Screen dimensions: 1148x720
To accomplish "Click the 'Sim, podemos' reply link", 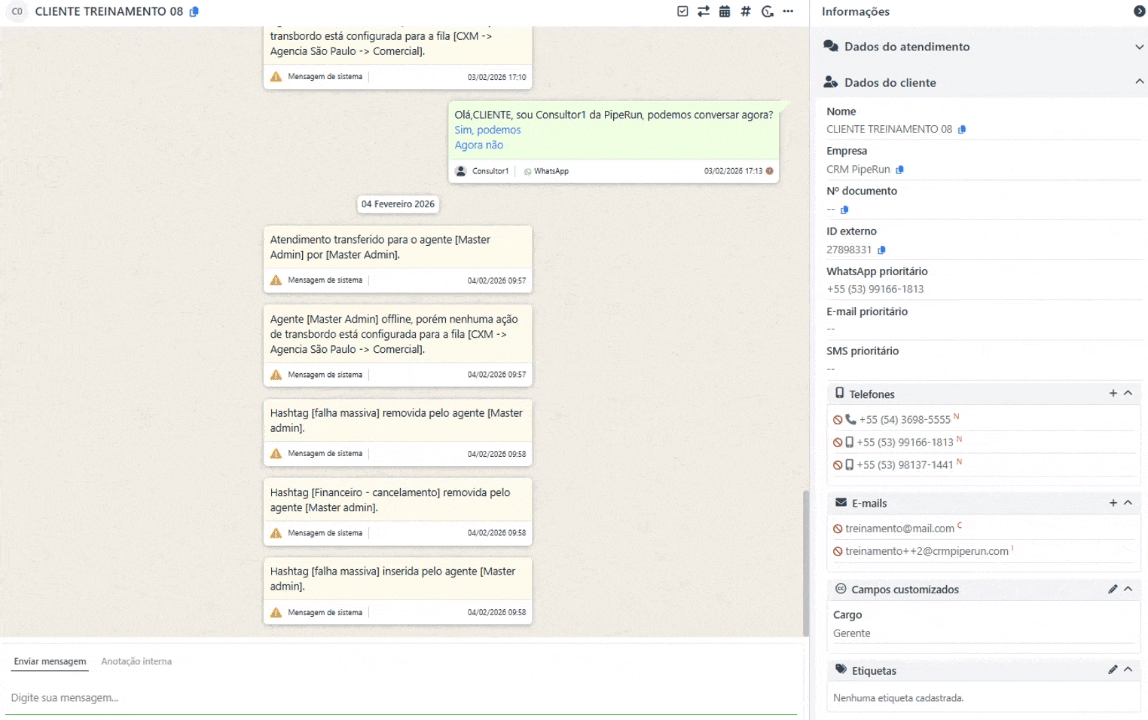I will [487, 130].
